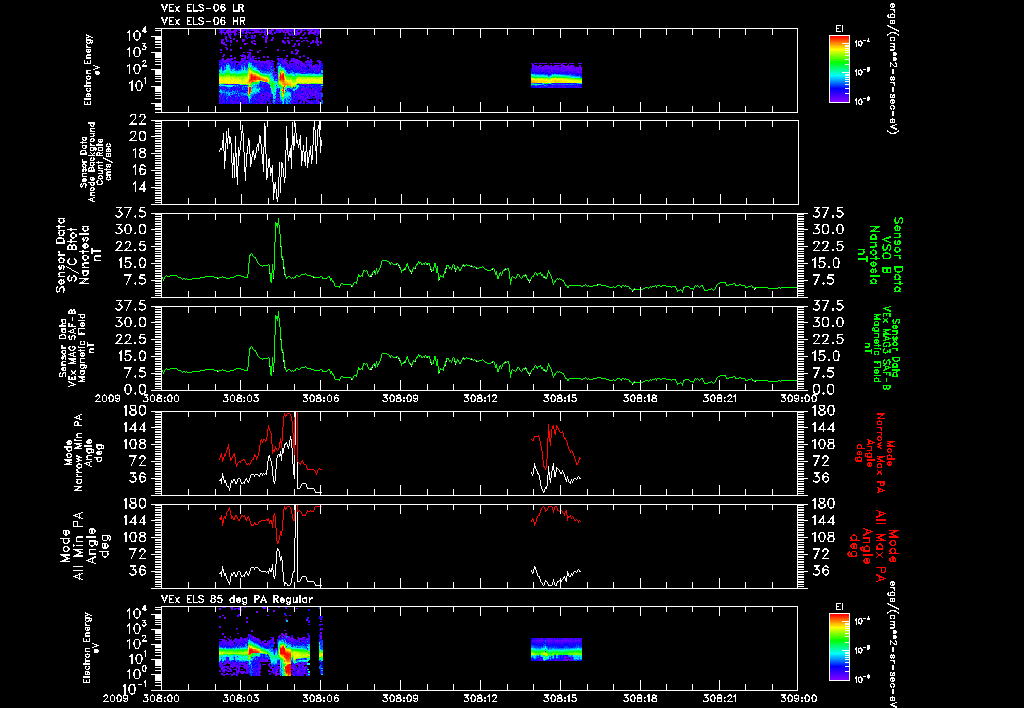
Task: Click "308:00" under the 85 deg PA spectrogram
Action: 161,698
